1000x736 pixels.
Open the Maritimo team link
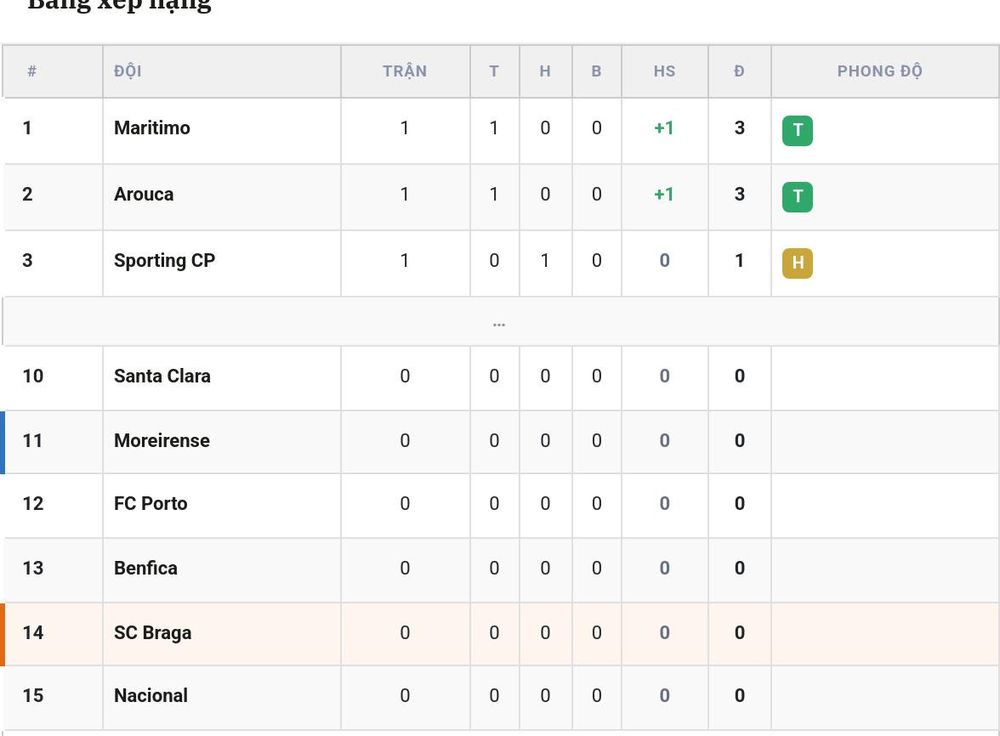(152, 128)
